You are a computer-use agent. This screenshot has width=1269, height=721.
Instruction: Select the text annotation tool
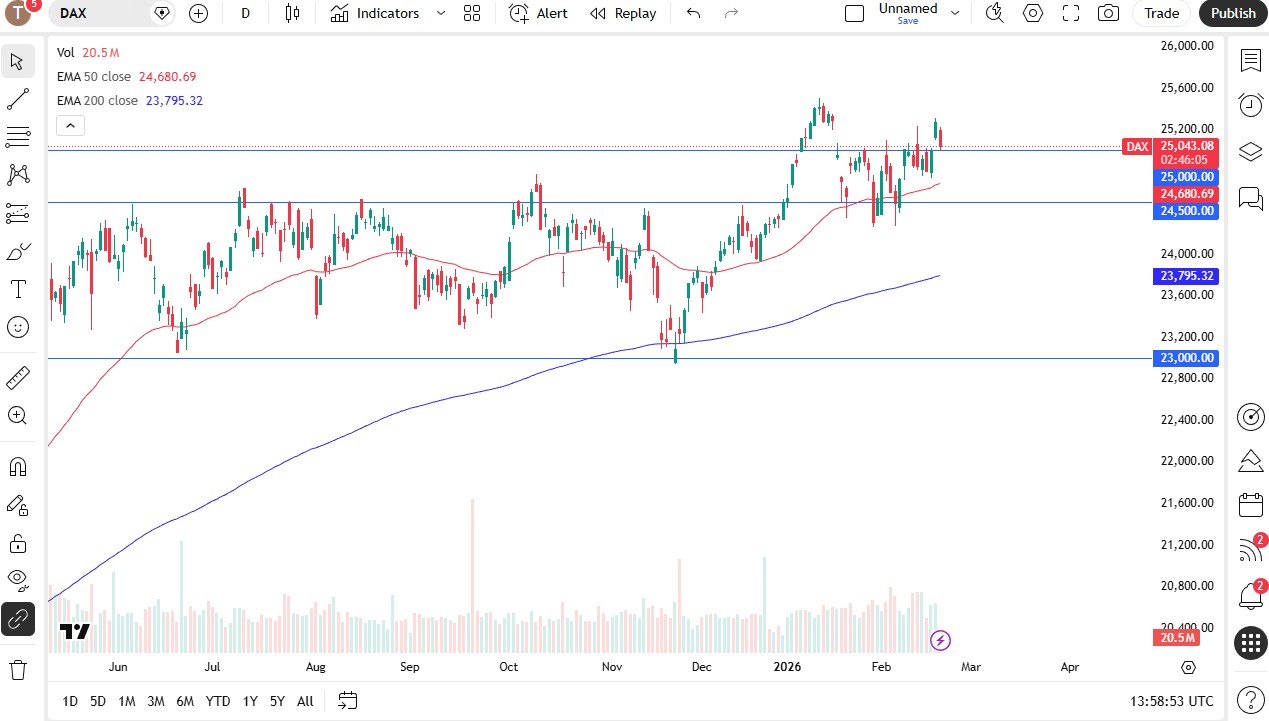(x=17, y=289)
